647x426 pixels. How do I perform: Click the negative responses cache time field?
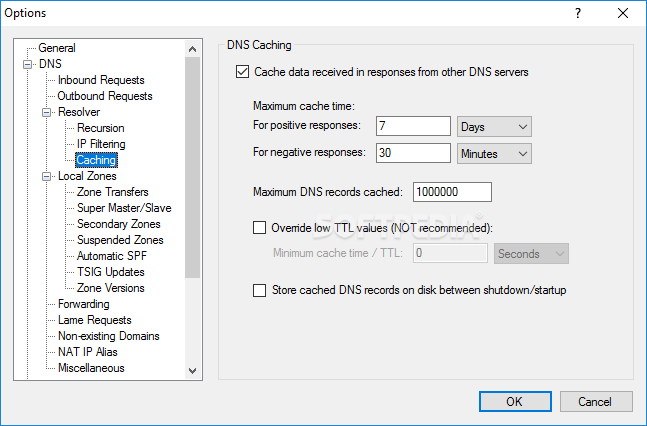pyautogui.click(x=413, y=153)
